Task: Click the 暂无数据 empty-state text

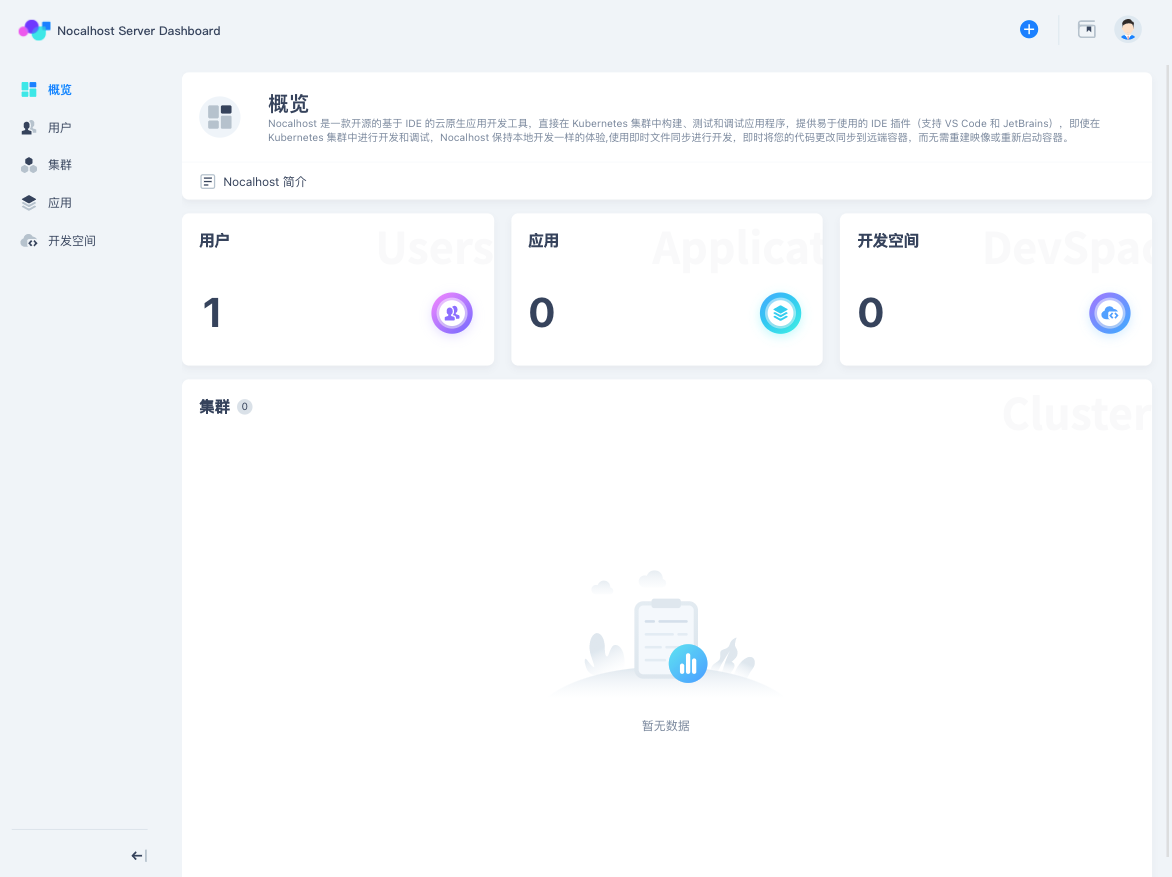Action: [x=666, y=726]
